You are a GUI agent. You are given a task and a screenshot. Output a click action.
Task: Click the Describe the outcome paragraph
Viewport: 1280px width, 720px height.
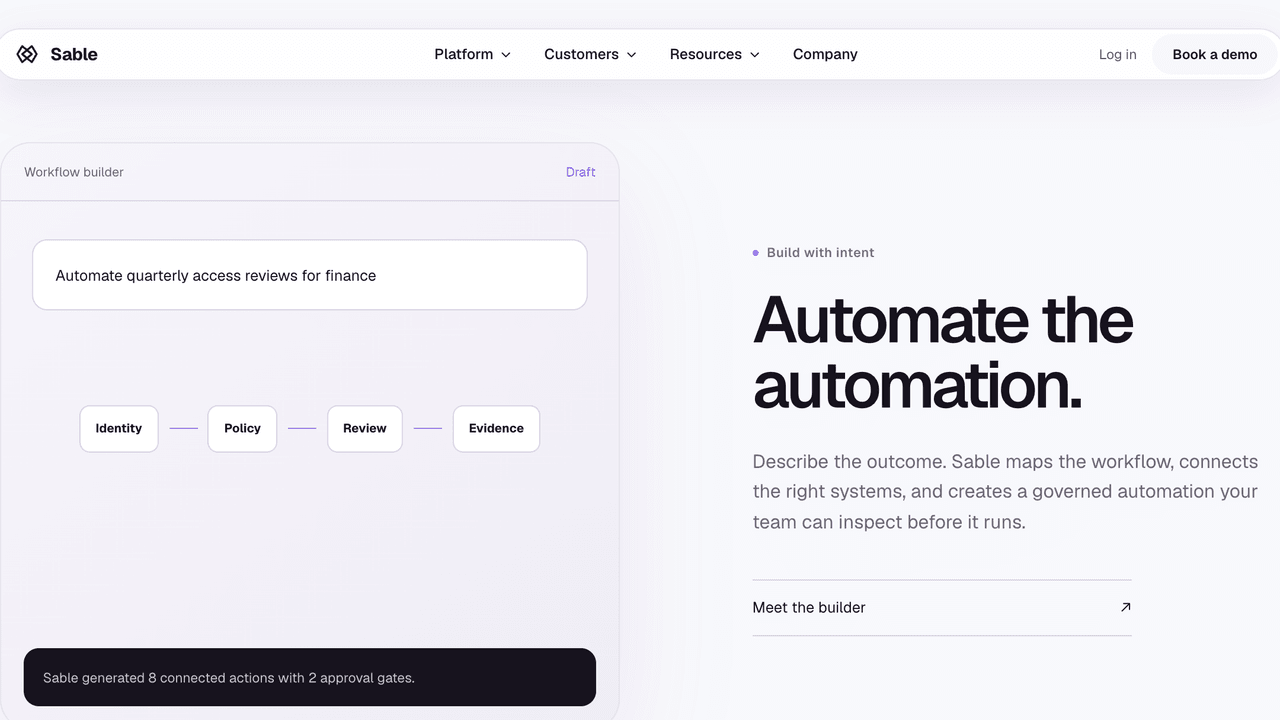tap(1005, 491)
